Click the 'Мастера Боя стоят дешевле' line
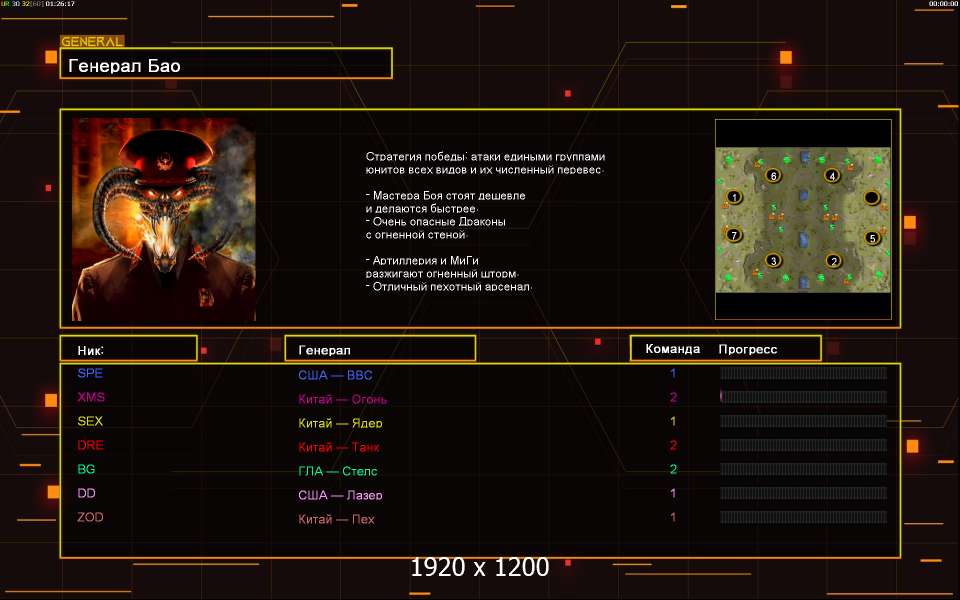This screenshot has width=960, height=600. 446,196
